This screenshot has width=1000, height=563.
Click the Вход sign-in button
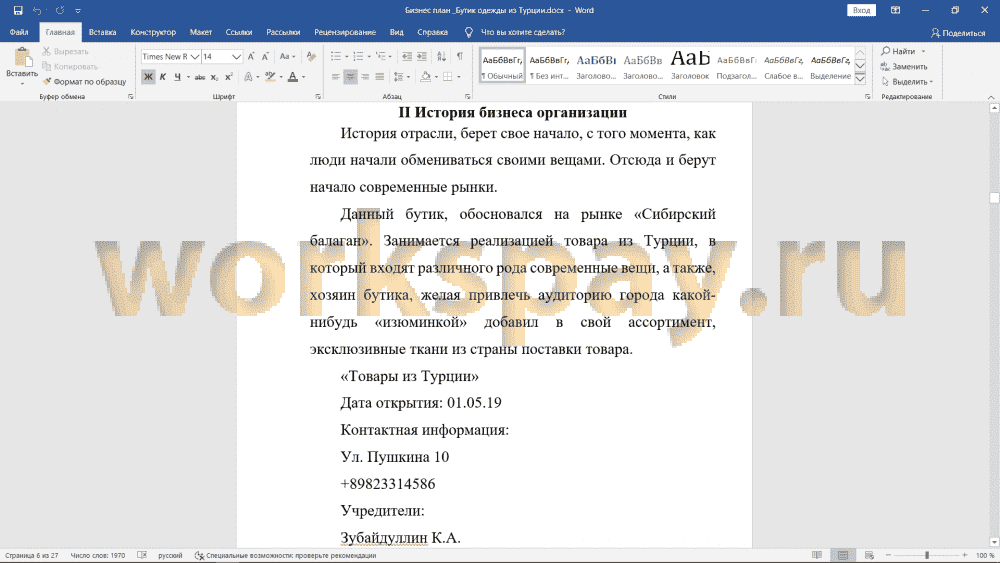coord(862,10)
